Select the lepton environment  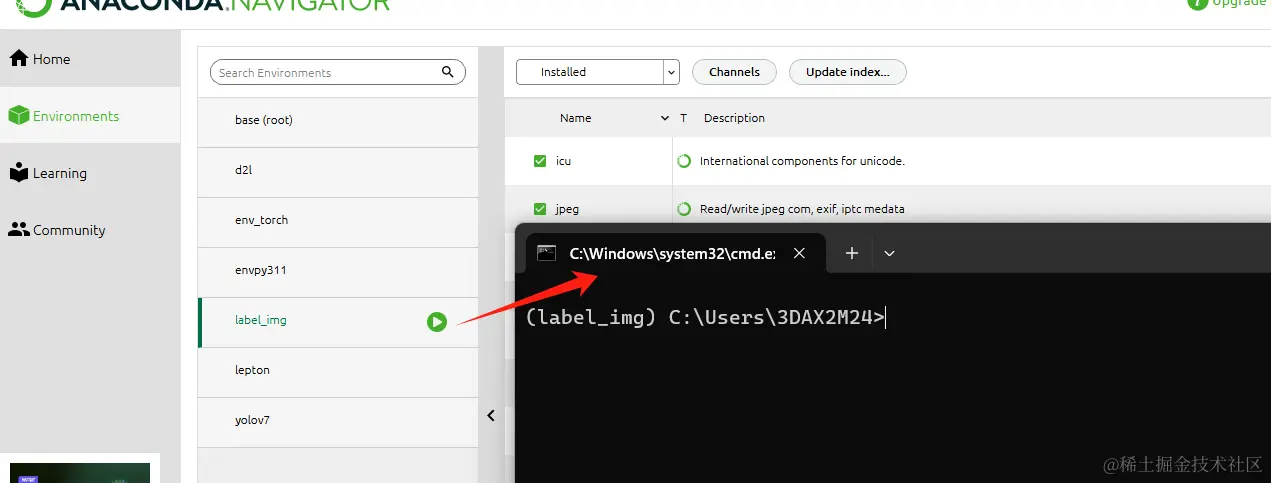coord(338,372)
